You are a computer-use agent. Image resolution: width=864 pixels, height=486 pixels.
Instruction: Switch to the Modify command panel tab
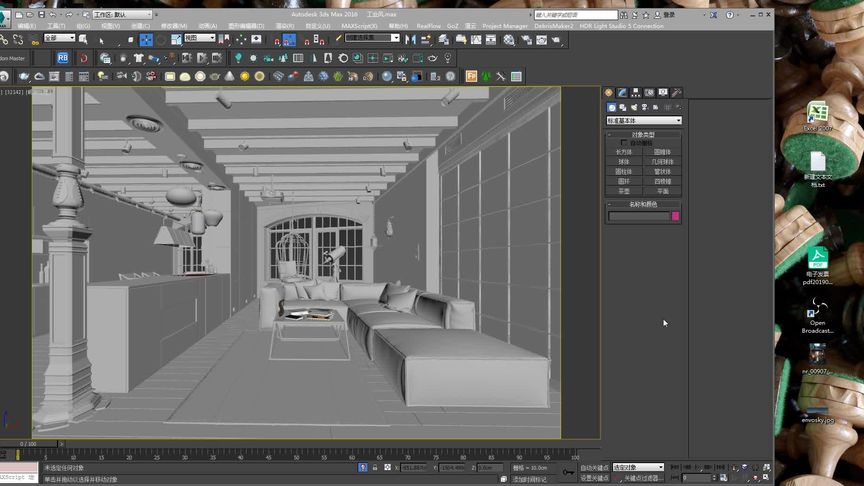[x=622, y=93]
